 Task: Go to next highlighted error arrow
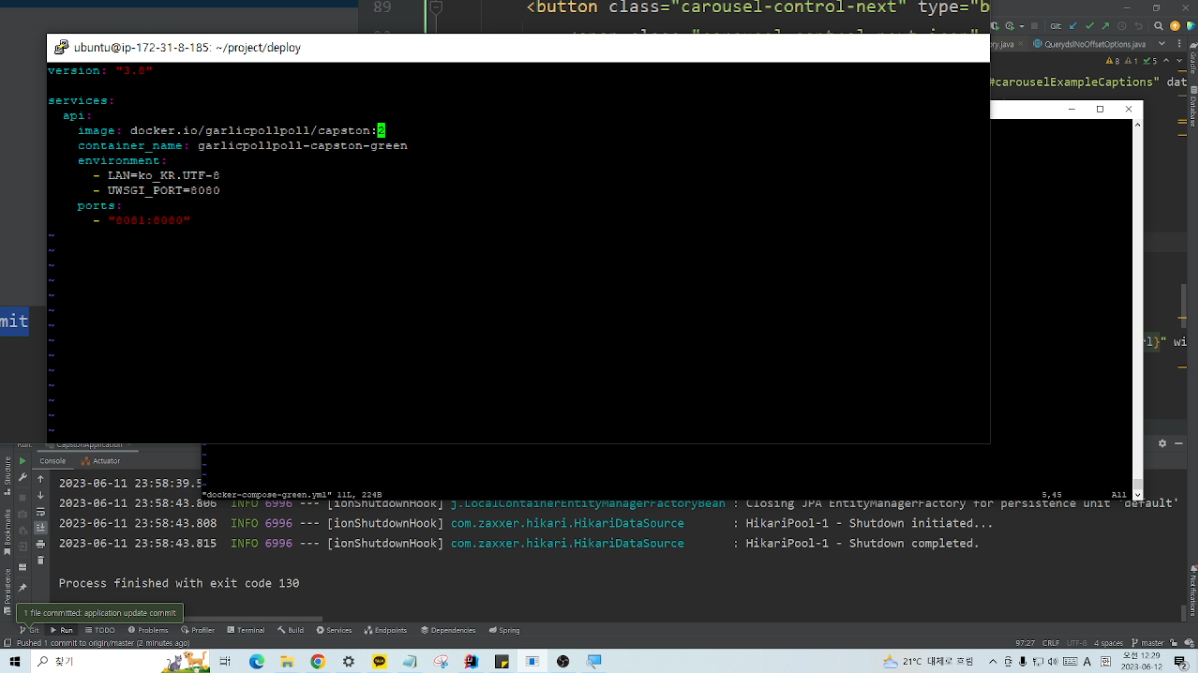1179,61
